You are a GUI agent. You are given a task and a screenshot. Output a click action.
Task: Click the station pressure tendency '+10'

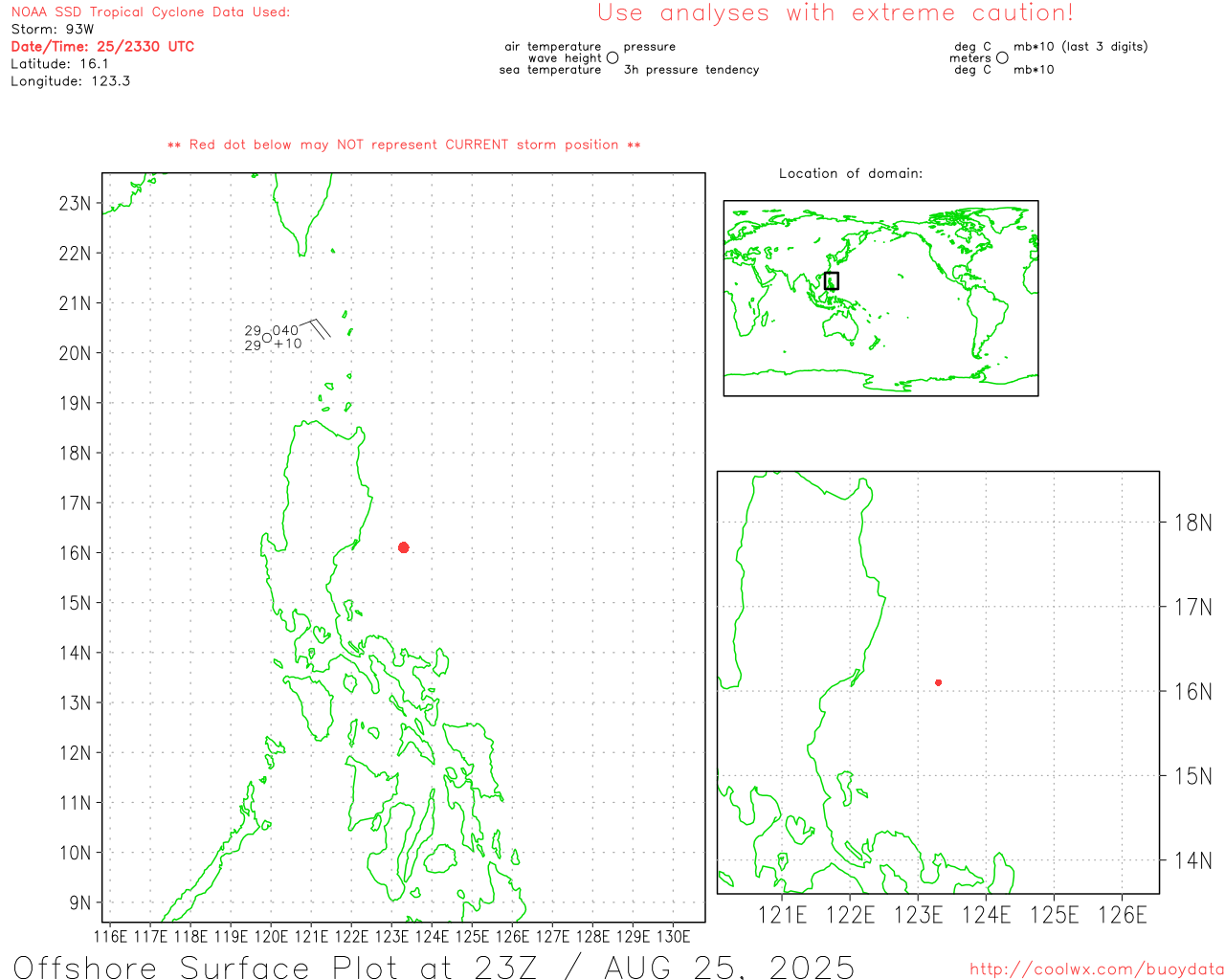tap(287, 343)
